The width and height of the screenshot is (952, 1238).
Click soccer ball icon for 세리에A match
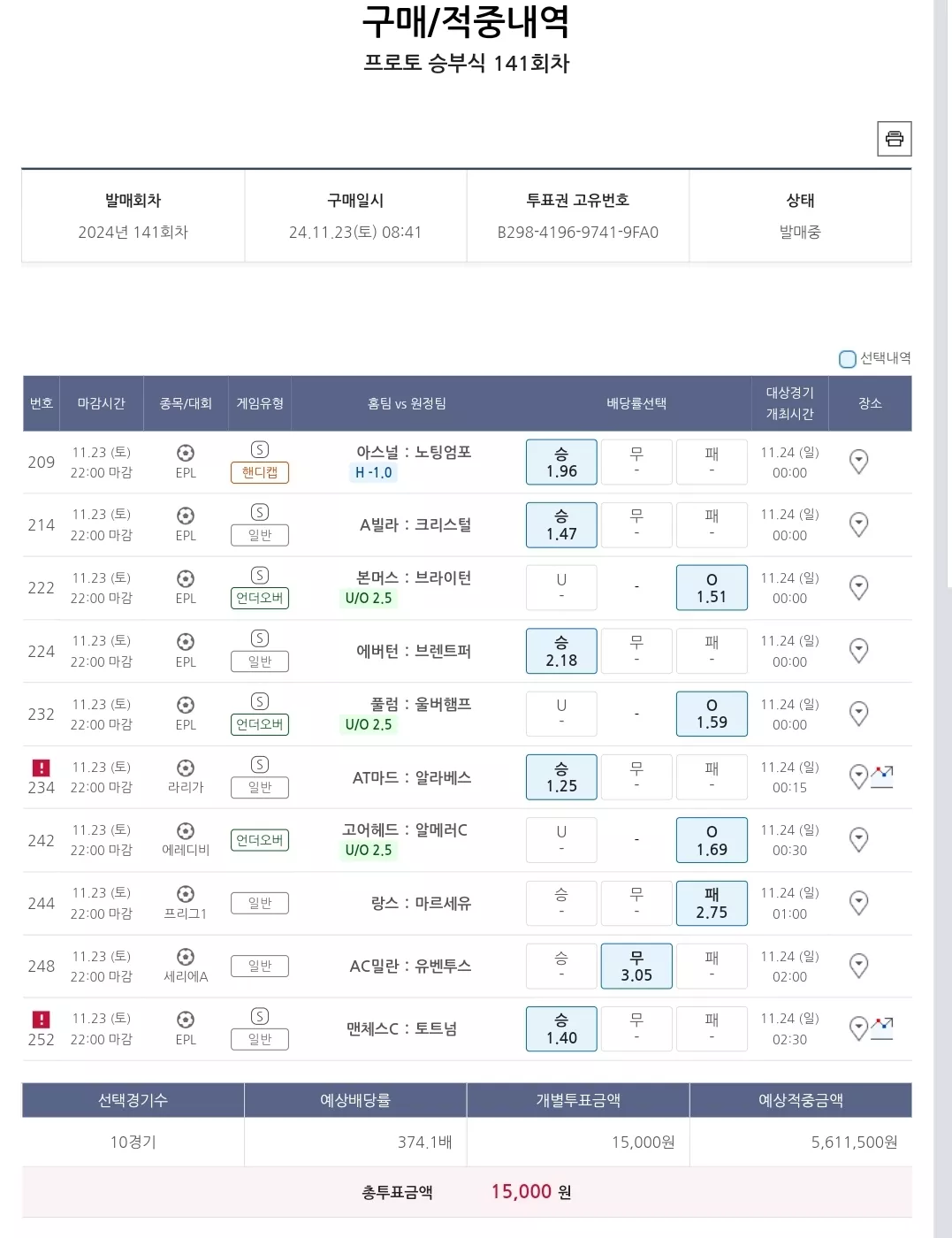186,957
